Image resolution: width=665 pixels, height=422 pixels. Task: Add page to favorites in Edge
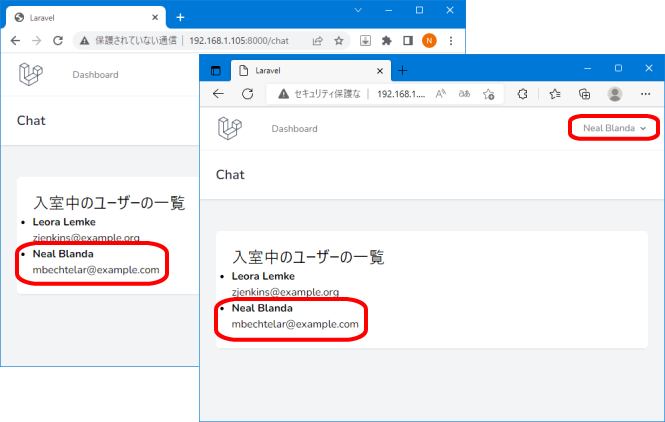(489, 94)
